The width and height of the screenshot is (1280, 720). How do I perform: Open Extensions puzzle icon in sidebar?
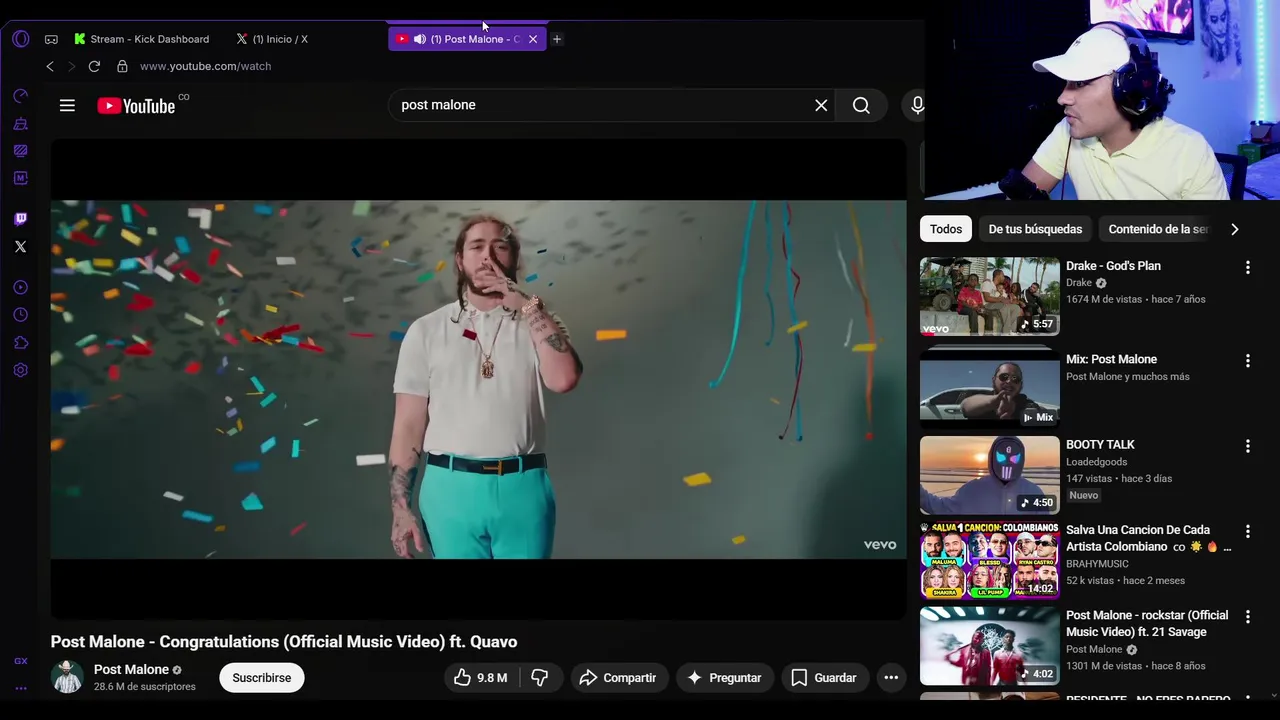point(20,342)
